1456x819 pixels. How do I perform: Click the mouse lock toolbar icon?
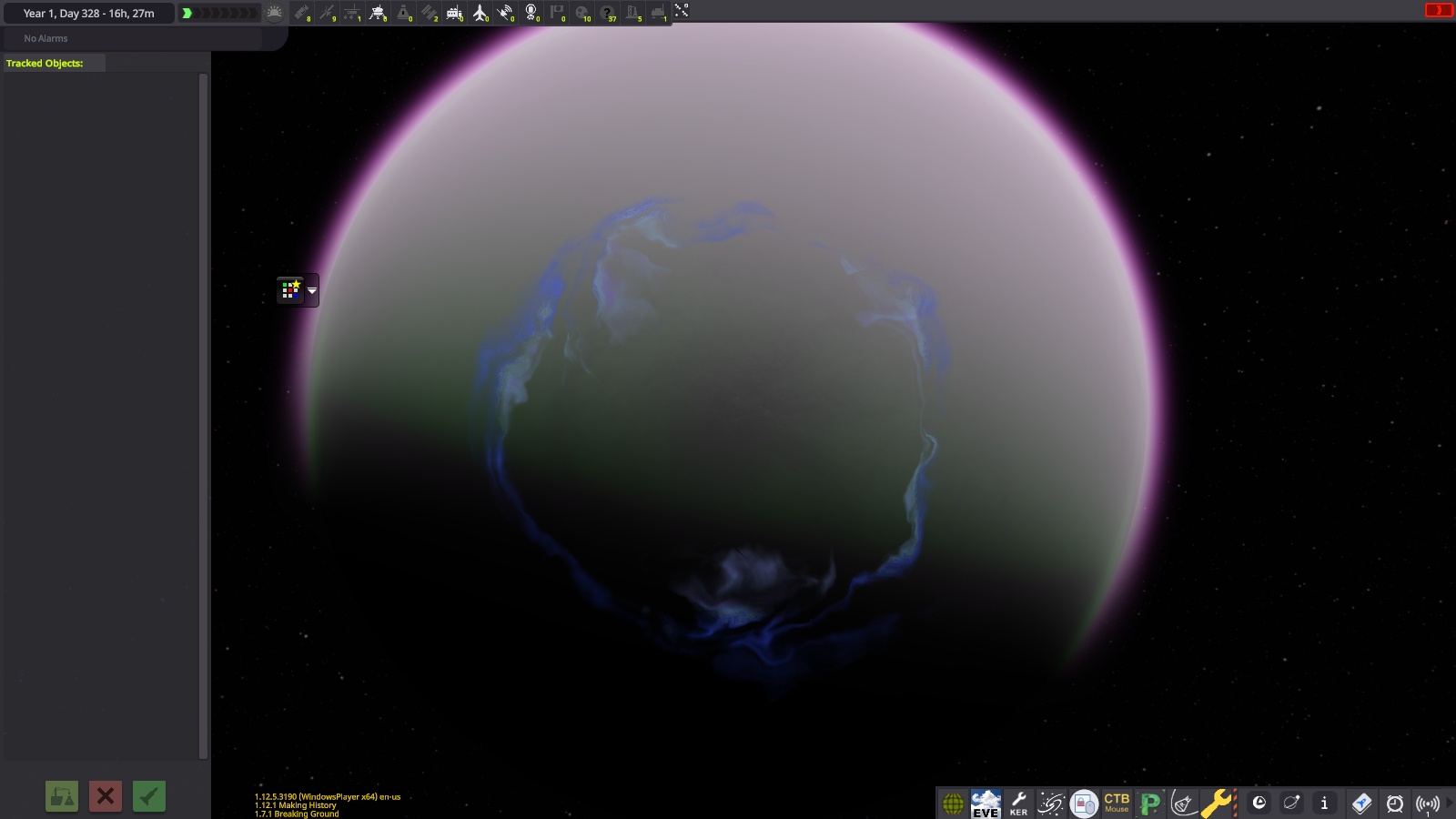(1084, 804)
